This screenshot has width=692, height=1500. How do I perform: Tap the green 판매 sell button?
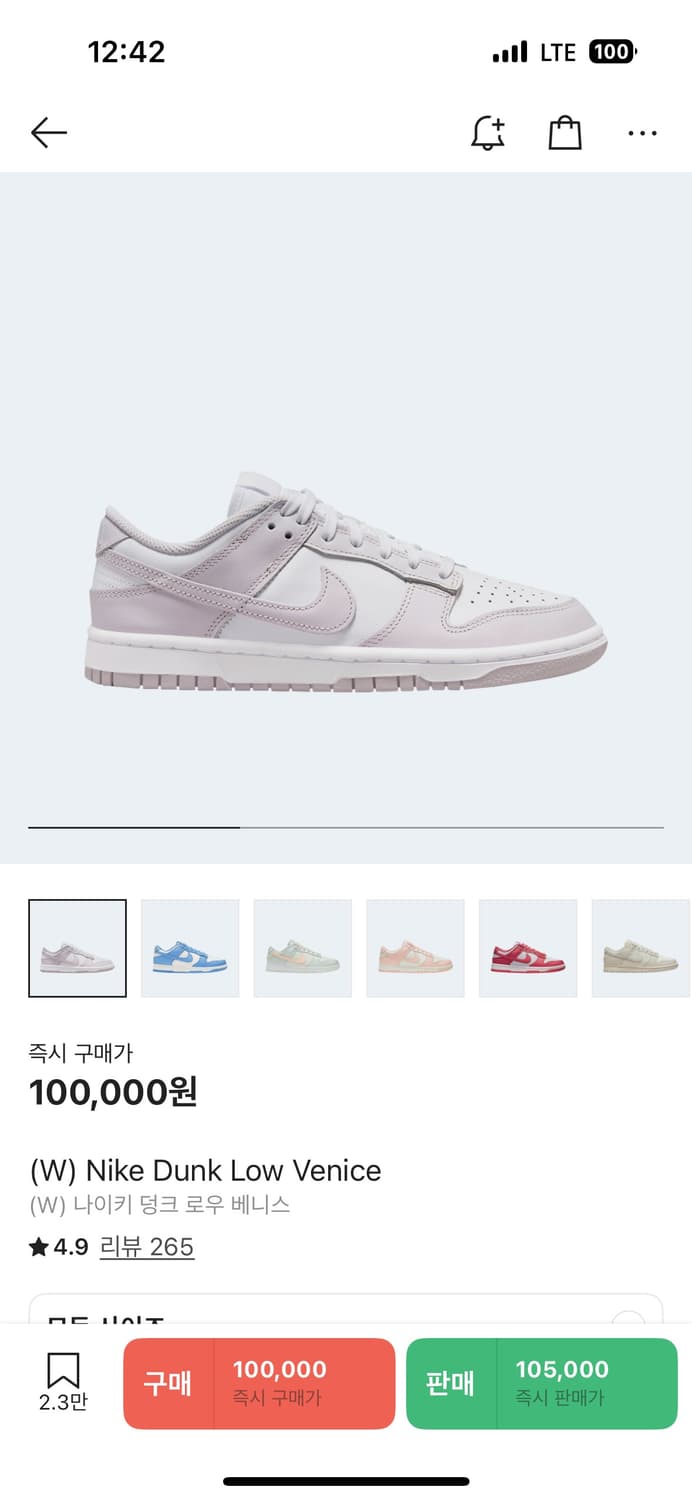[542, 1384]
